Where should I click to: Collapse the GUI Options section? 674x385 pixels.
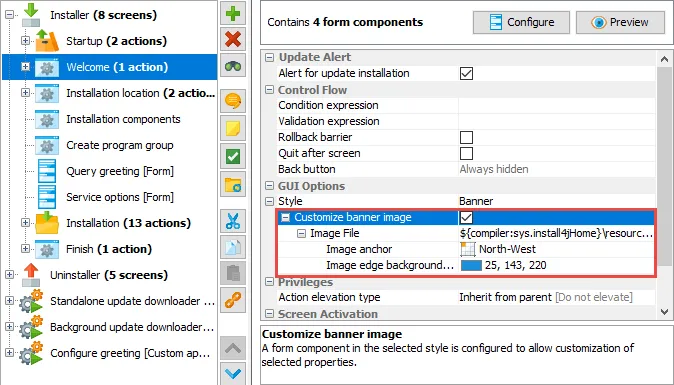pos(270,186)
